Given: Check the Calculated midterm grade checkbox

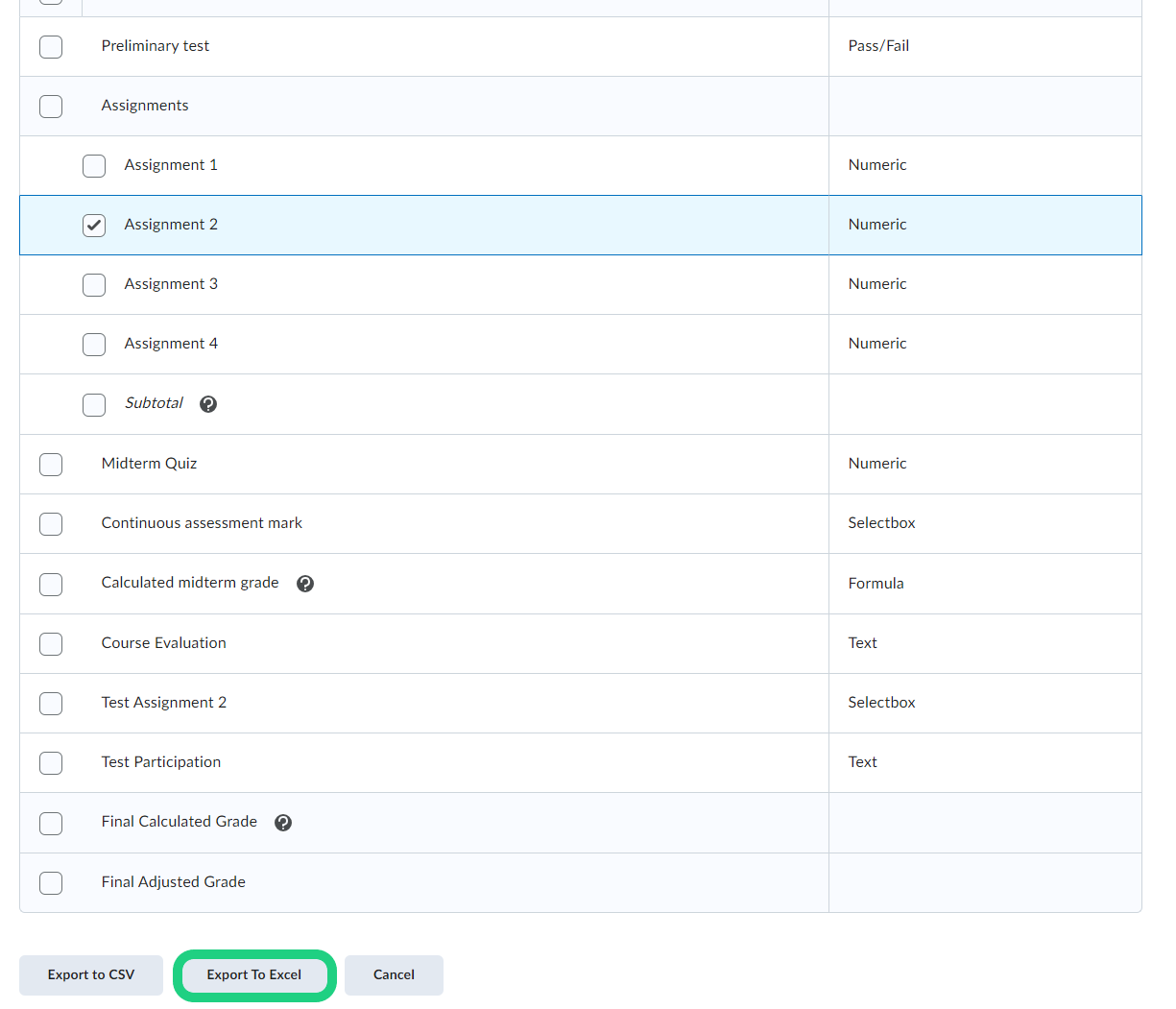Looking at the screenshot, I should pyautogui.click(x=51, y=585).
